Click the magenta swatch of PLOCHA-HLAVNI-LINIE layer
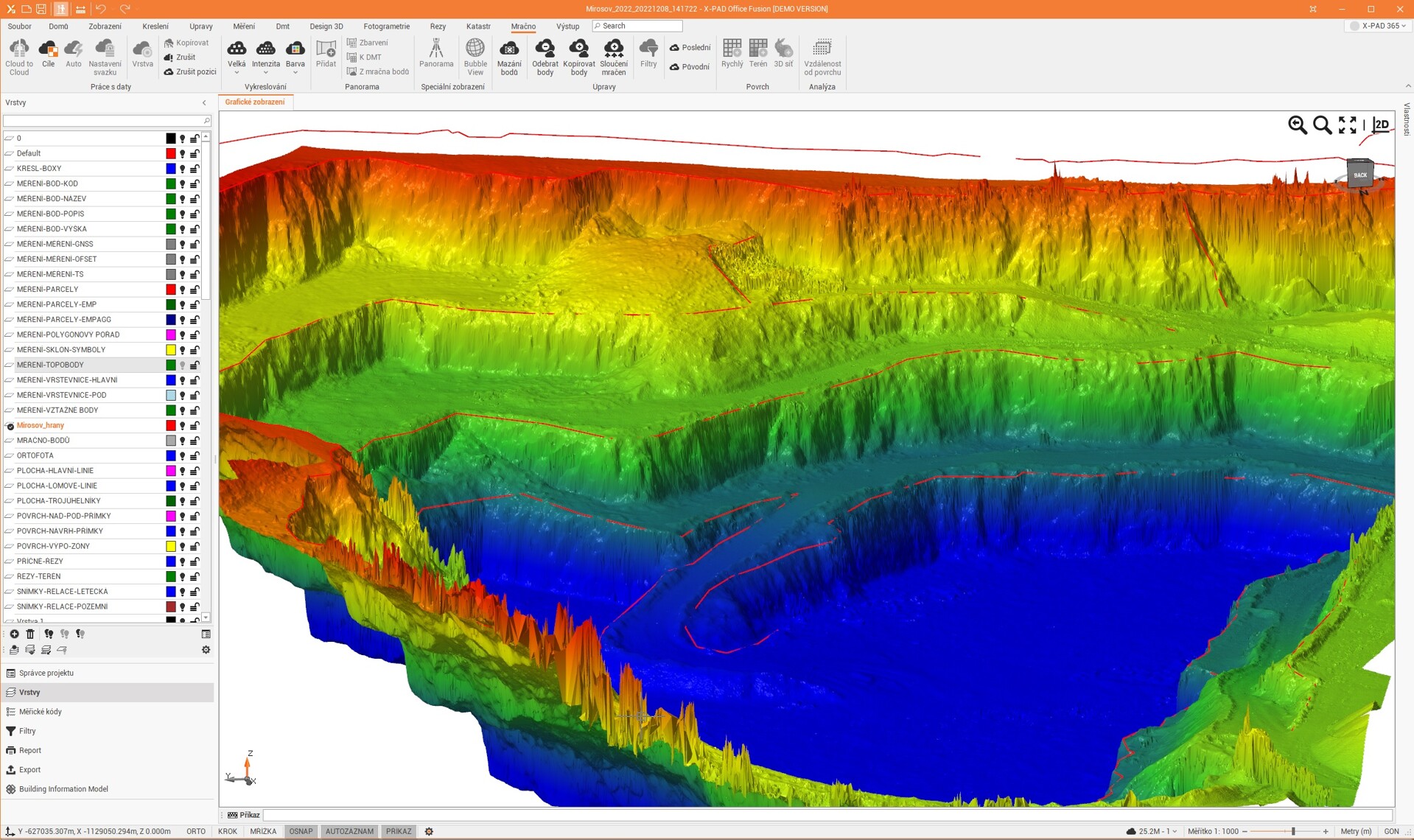The width and height of the screenshot is (1414, 840). point(171,471)
